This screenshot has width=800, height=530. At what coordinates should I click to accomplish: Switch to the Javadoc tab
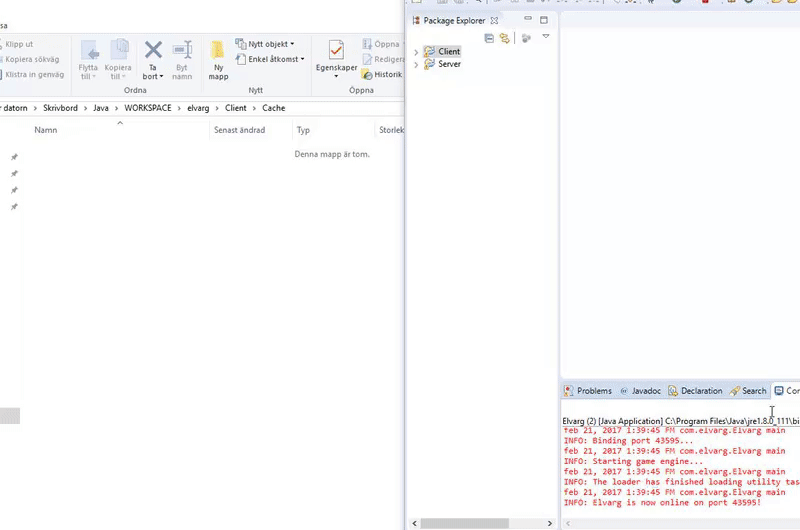tap(641, 391)
